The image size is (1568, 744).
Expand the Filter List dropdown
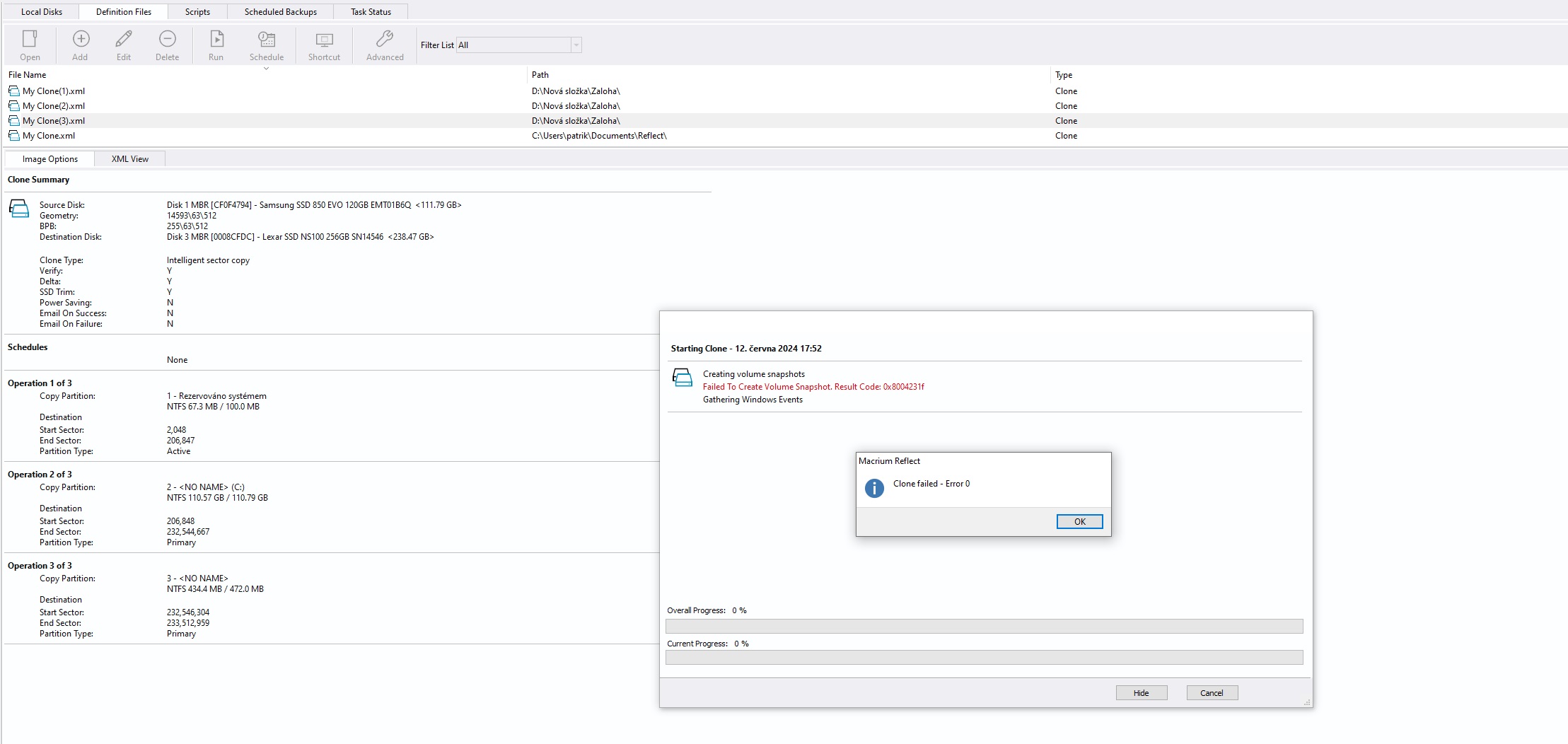pyautogui.click(x=576, y=45)
